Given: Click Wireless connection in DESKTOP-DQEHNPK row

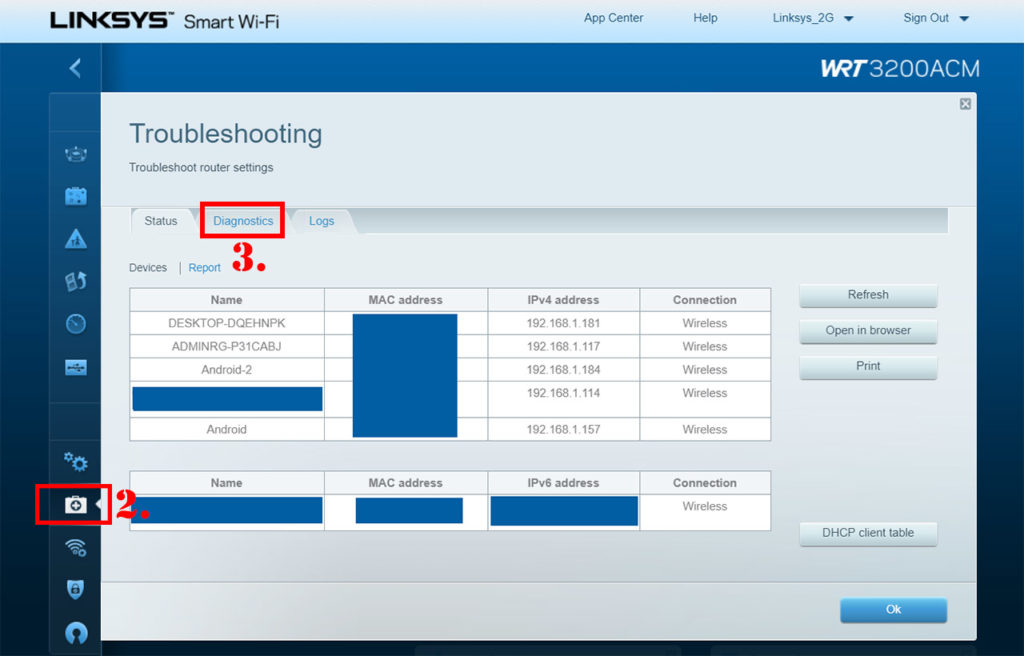Looking at the screenshot, I should 705,323.
